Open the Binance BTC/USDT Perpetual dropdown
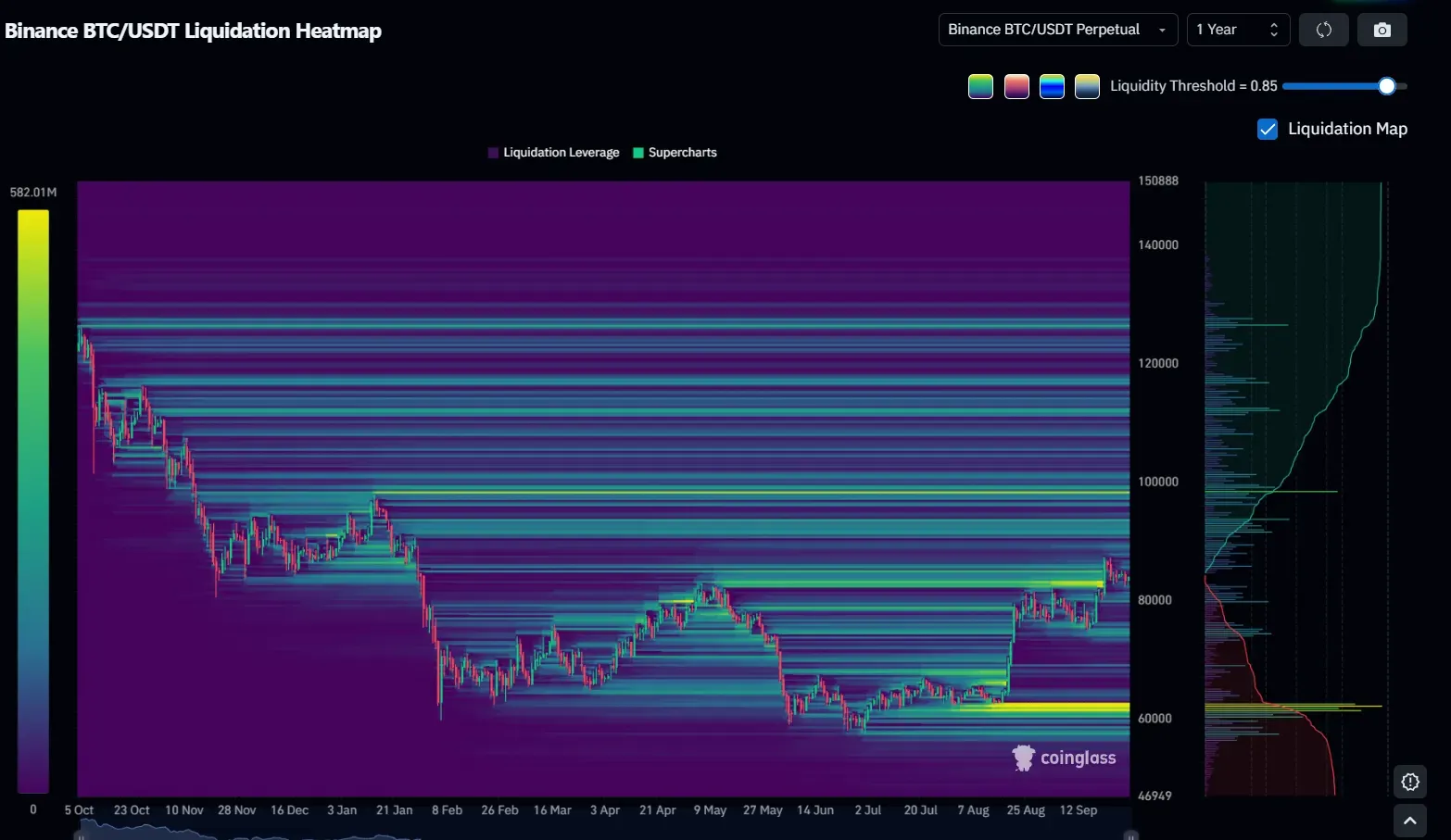The width and height of the screenshot is (1451, 840). pos(1057,30)
